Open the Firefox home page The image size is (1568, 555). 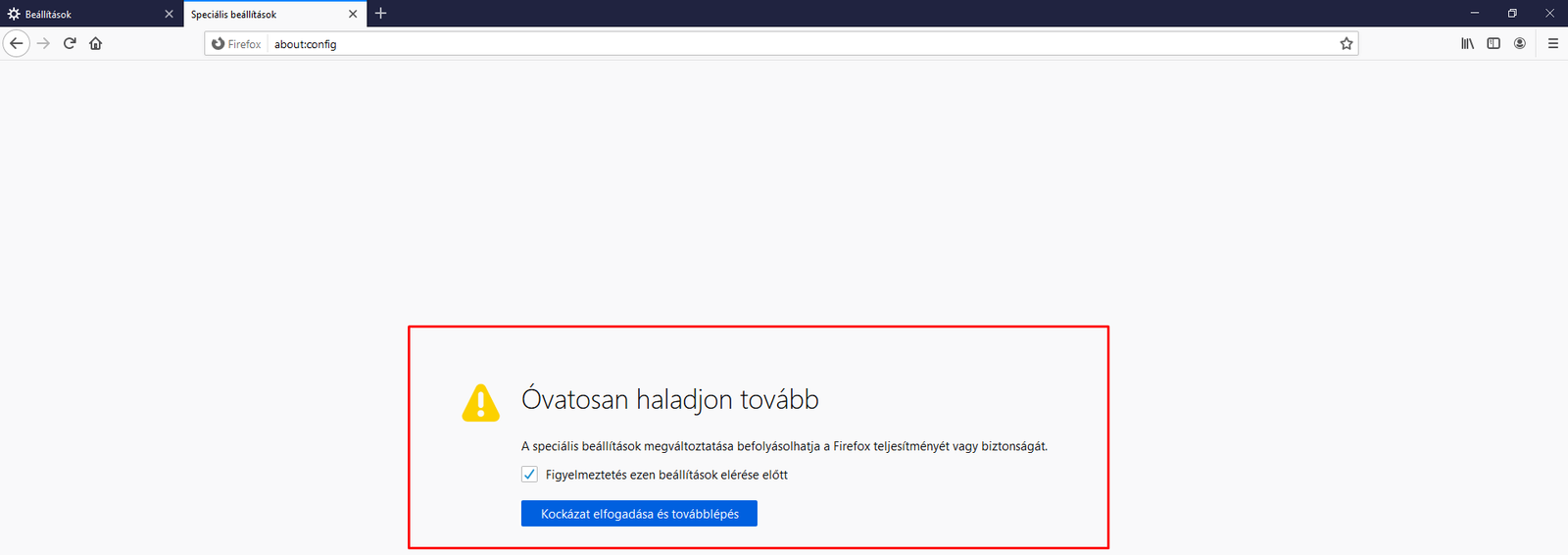point(96,43)
